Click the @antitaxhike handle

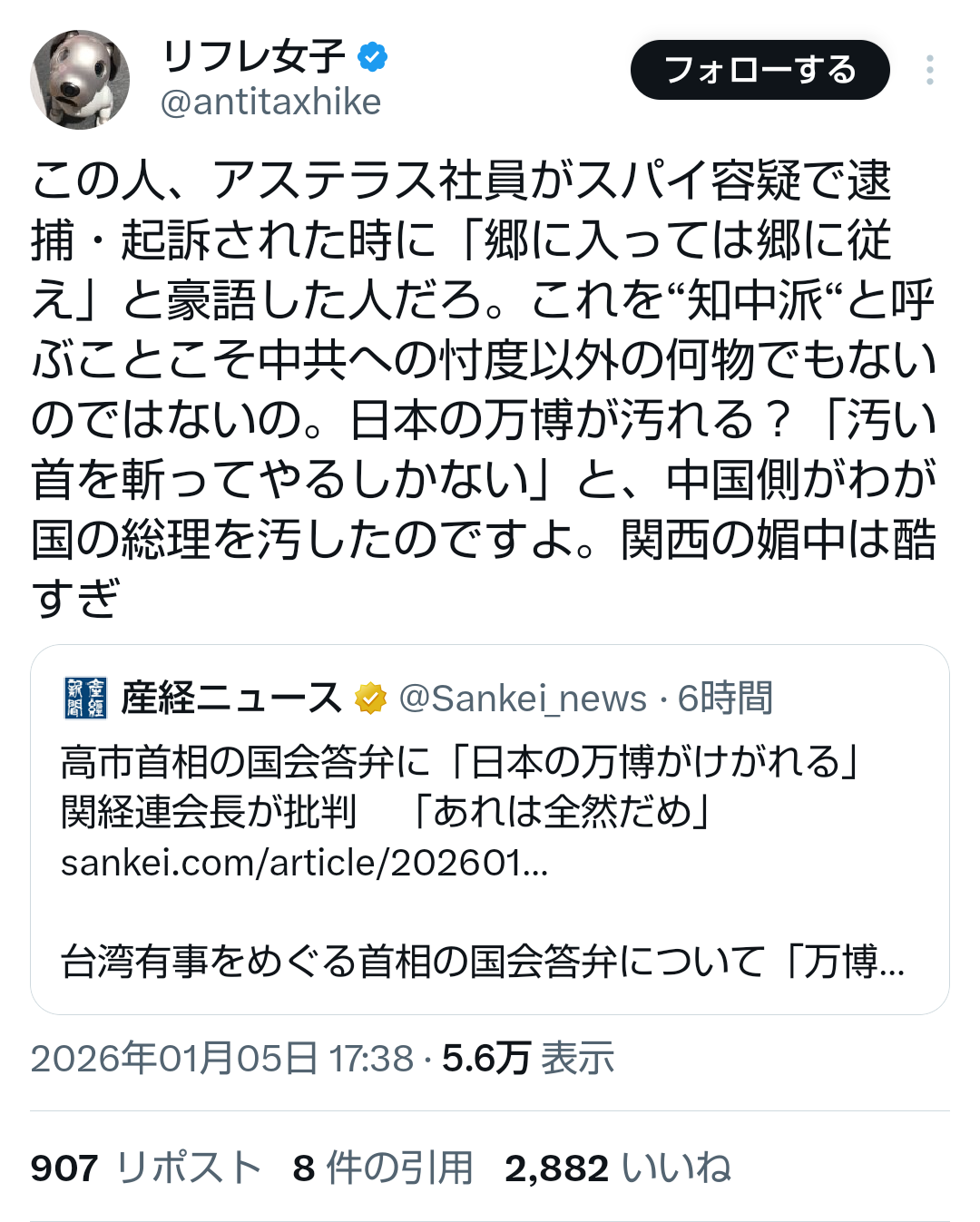point(270,103)
